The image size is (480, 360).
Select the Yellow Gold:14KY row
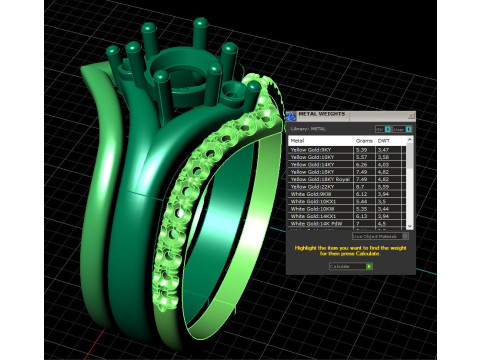tap(347, 164)
